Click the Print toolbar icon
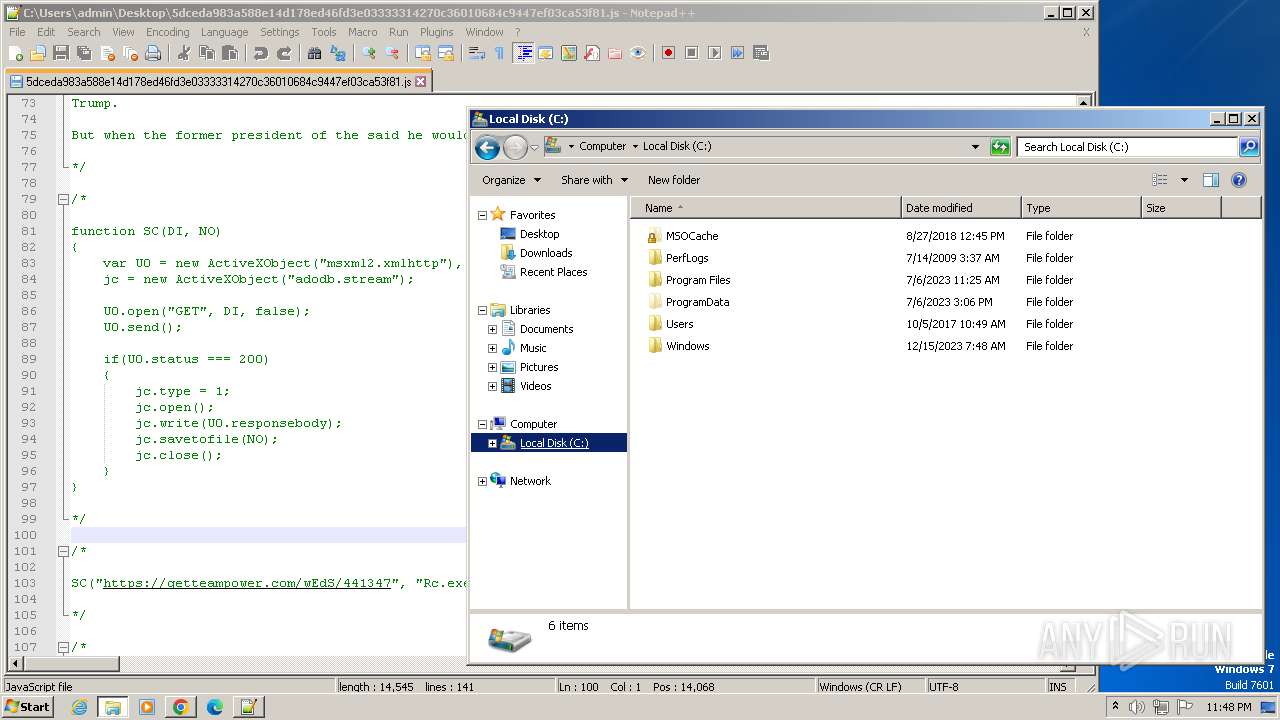1280x720 pixels. coord(152,53)
